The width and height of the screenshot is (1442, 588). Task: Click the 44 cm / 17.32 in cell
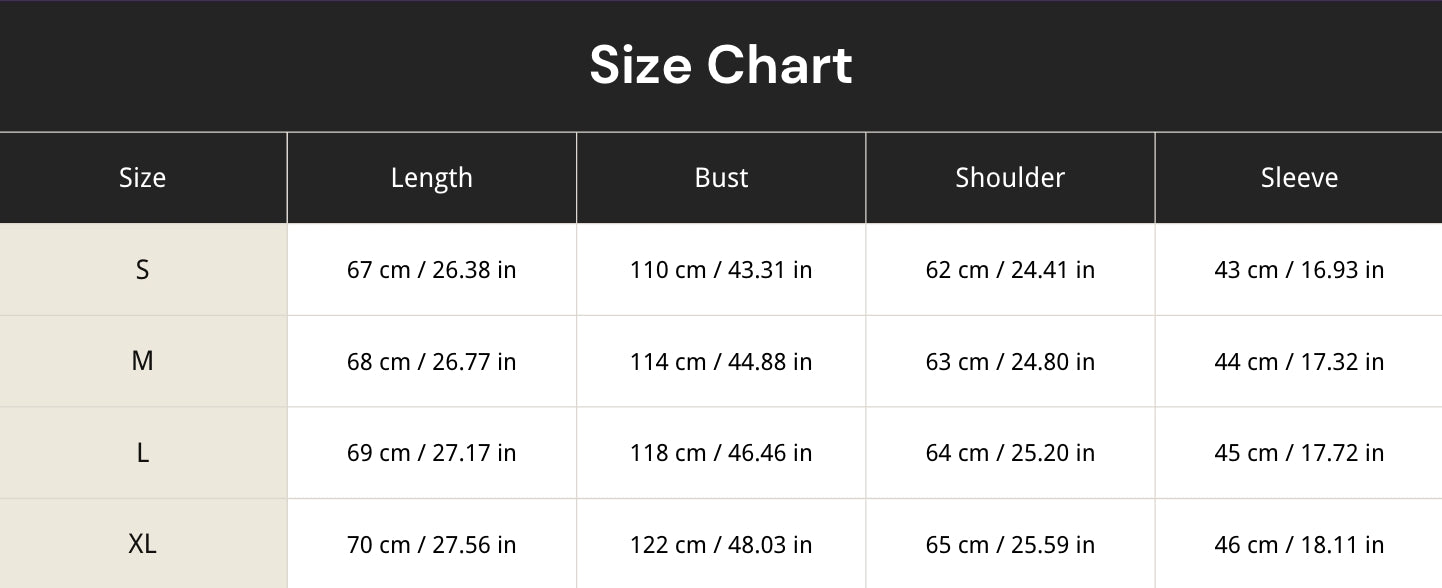pos(1299,361)
